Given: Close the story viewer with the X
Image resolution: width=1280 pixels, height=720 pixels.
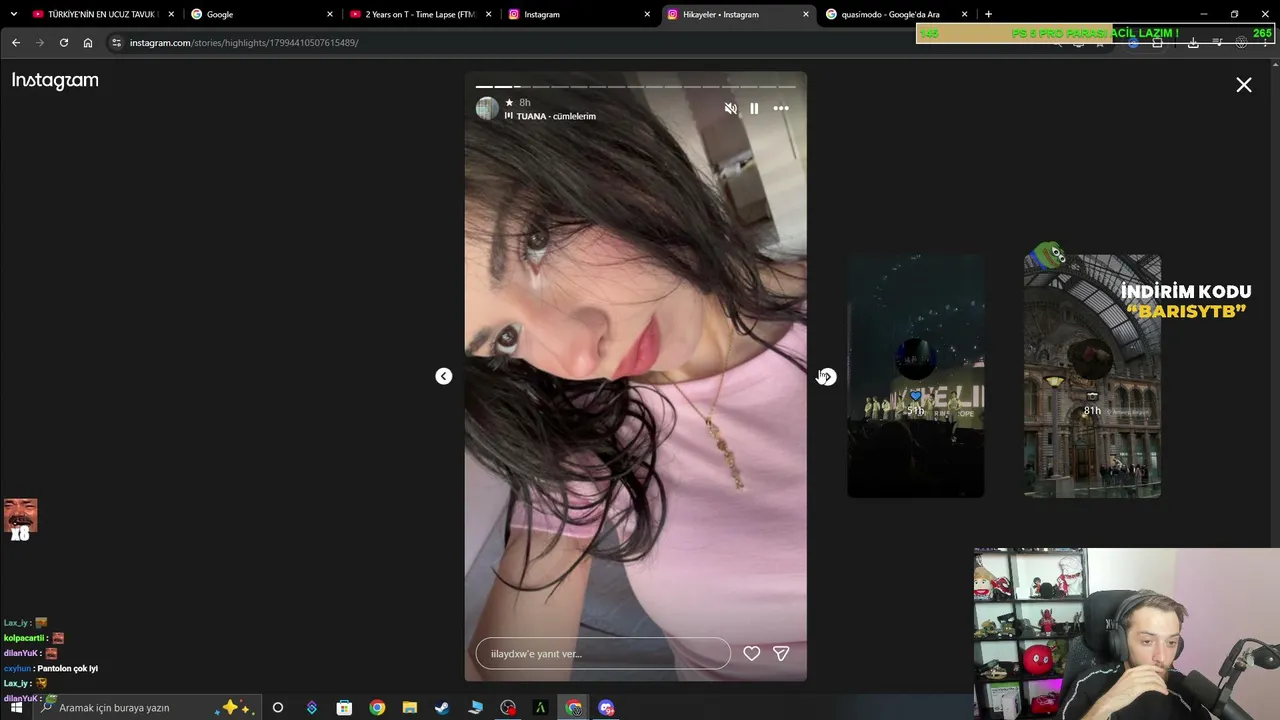Looking at the screenshot, I should [1244, 85].
